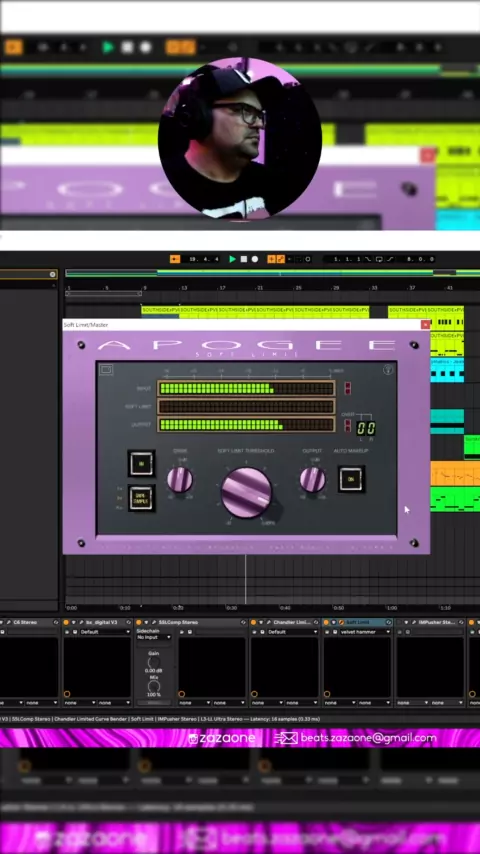Select the orange clip in the arranger

(x=455, y=473)
